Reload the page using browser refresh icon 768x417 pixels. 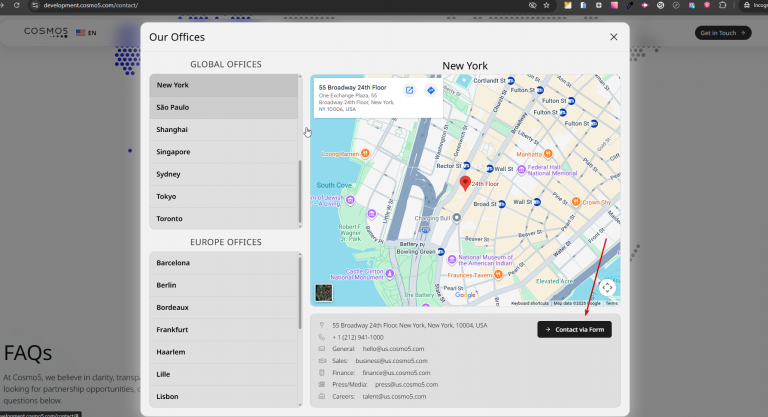pyautogui.click(x=16, y=5)
